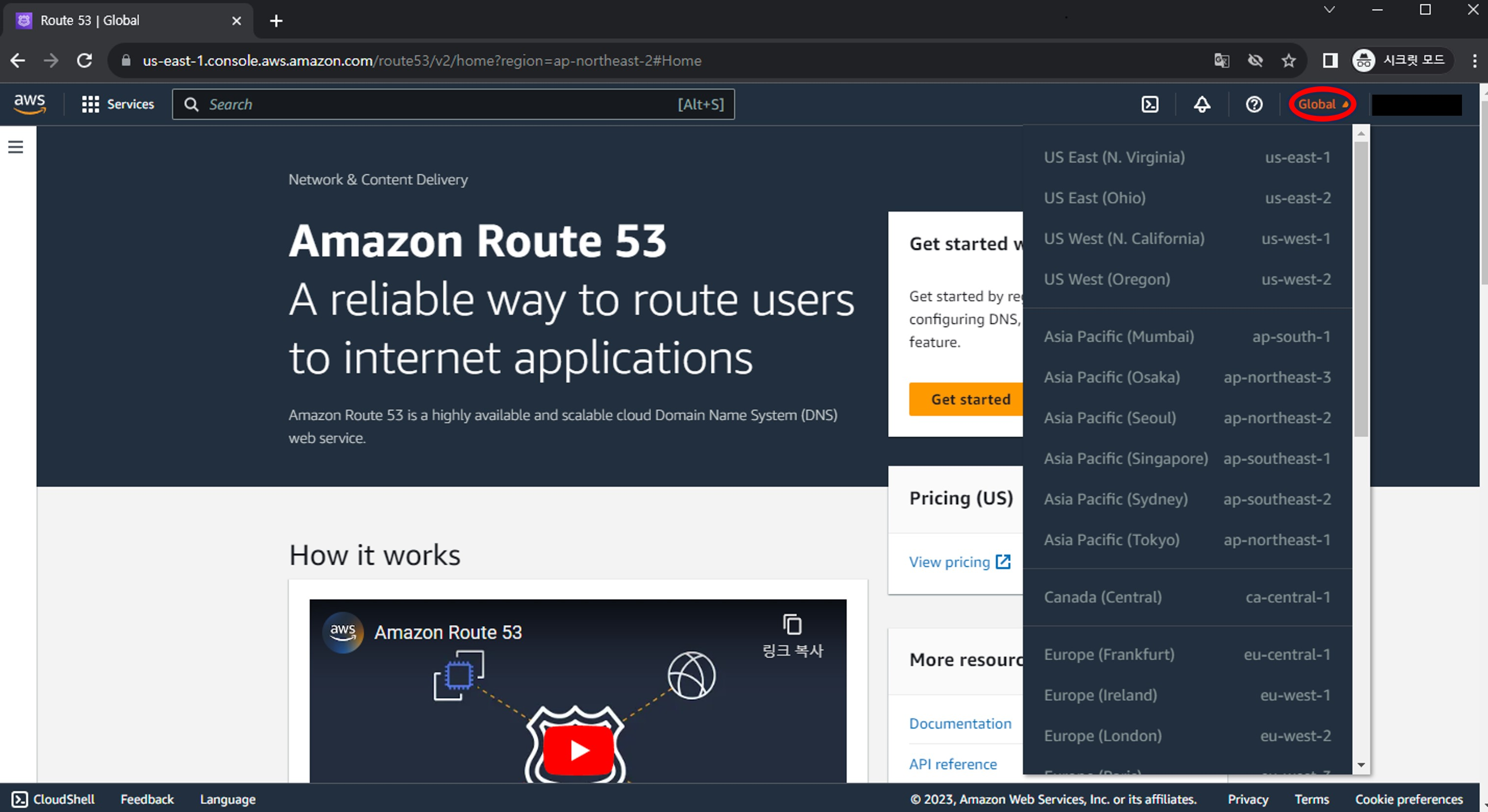
Task: Copy video link using 링크 복사 icon
Action: 792,626
